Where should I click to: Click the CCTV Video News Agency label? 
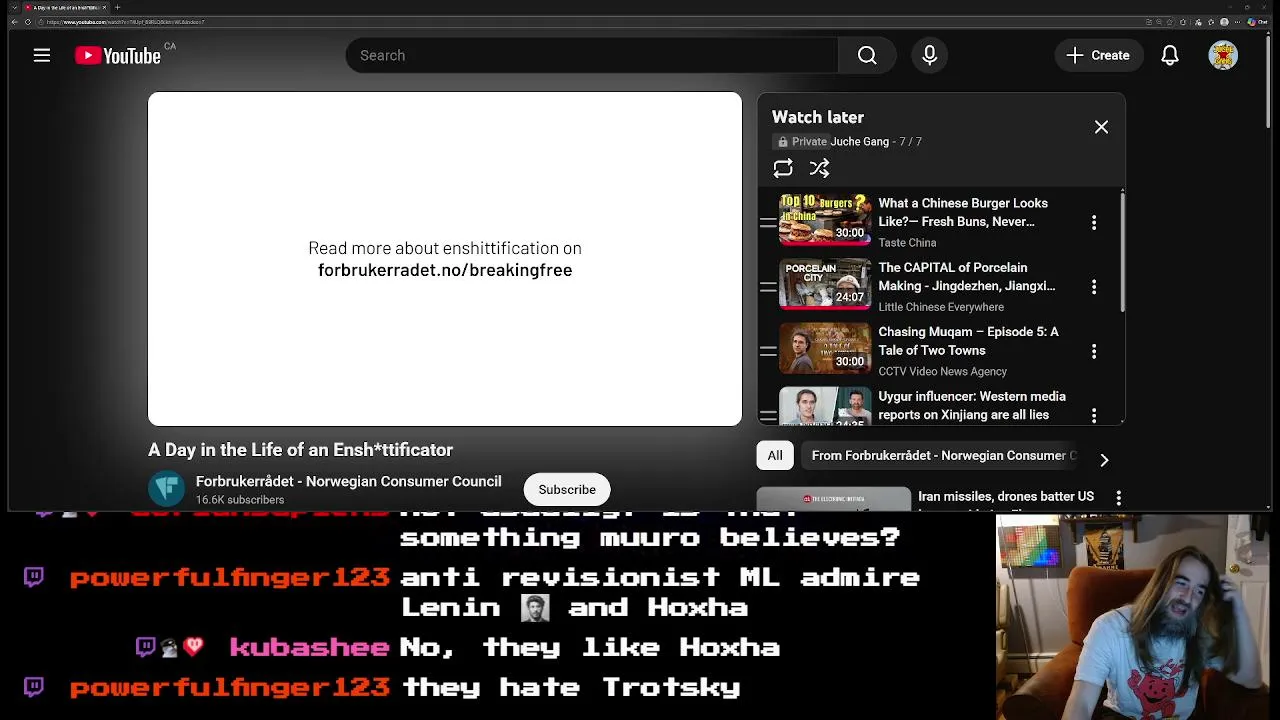pos(943,371)
